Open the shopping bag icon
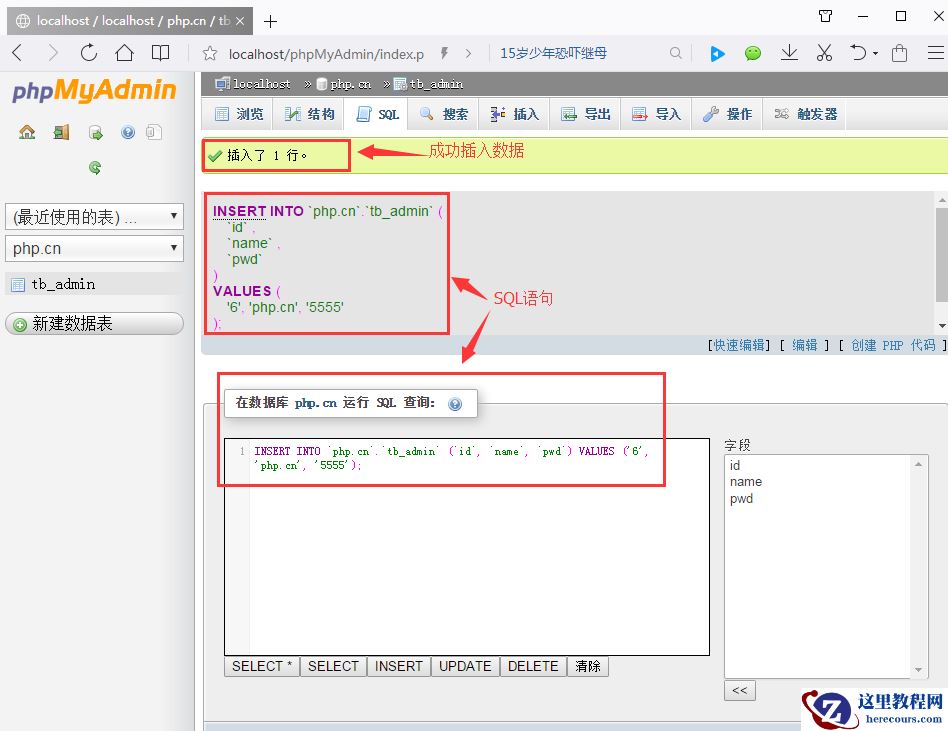The width and height of the screenshot is (948, 731). click(x=900, y=53)
